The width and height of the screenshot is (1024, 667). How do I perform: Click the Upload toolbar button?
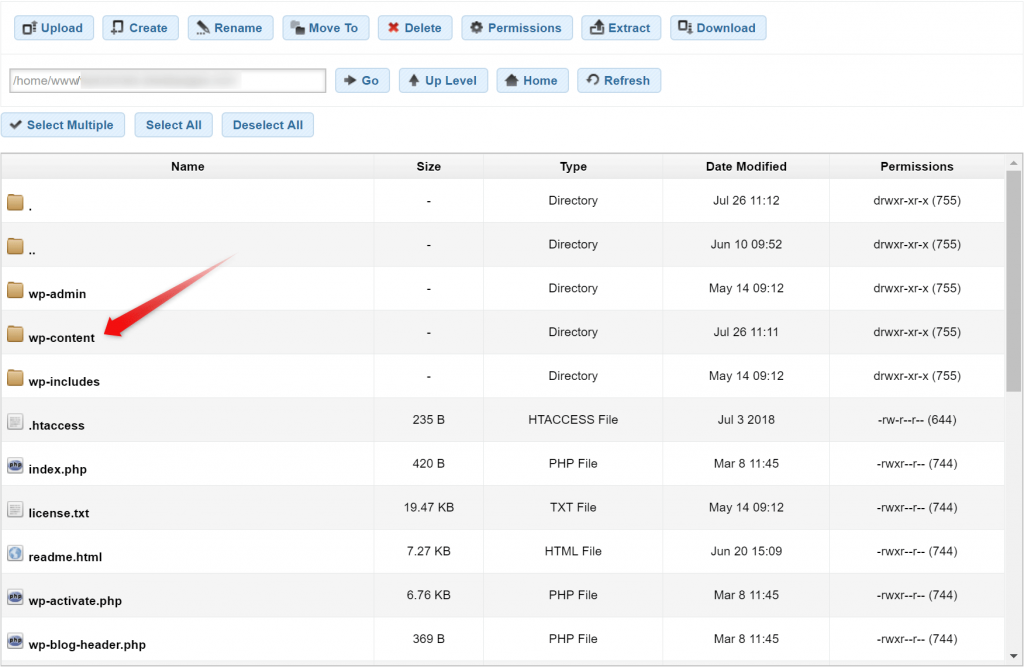[x=54, y=28]
